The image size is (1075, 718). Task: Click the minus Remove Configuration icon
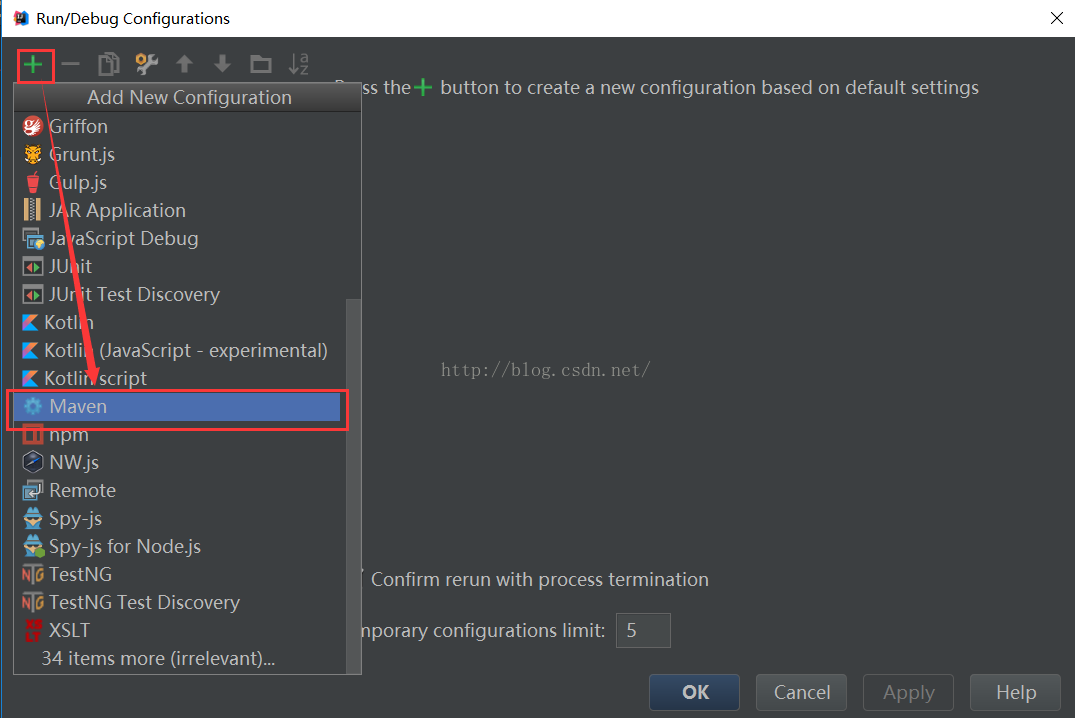click(x=70, y=65)
